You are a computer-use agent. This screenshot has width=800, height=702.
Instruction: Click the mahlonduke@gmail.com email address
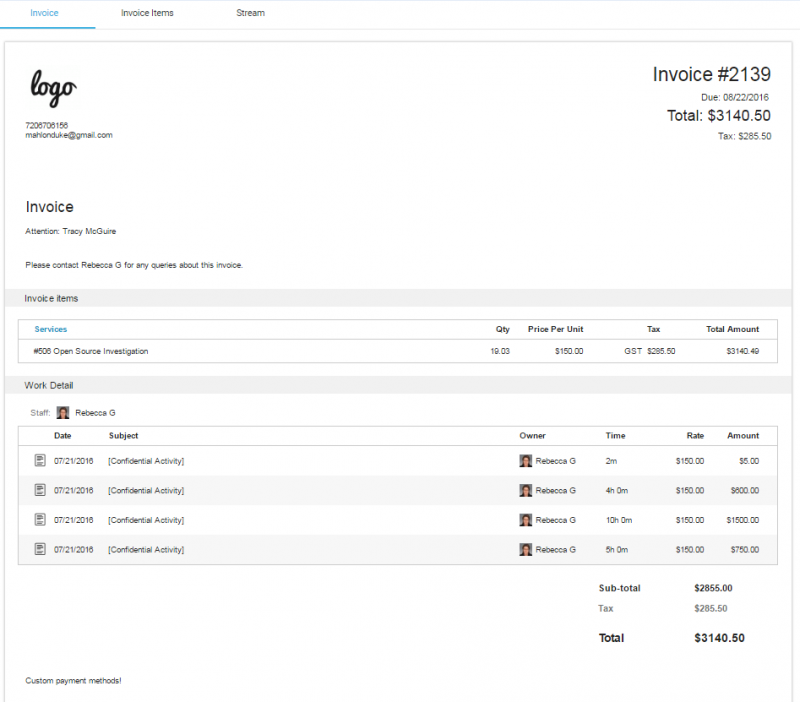pyautogui.click(x=69, y=135)
